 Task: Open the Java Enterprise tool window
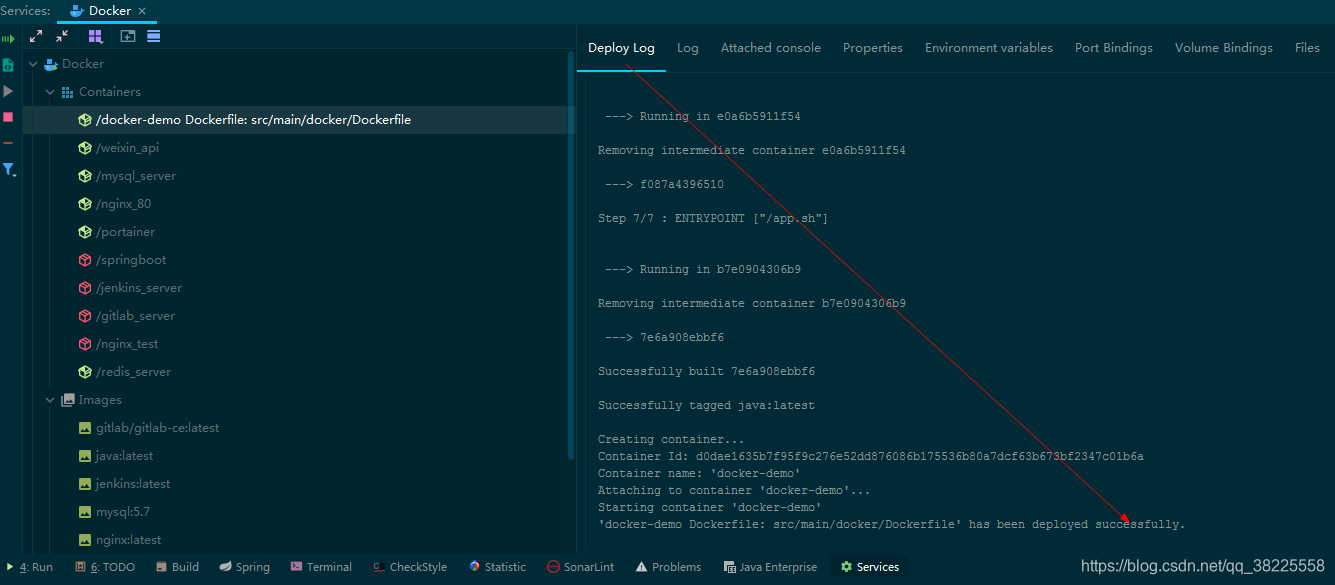coord(770,567)
